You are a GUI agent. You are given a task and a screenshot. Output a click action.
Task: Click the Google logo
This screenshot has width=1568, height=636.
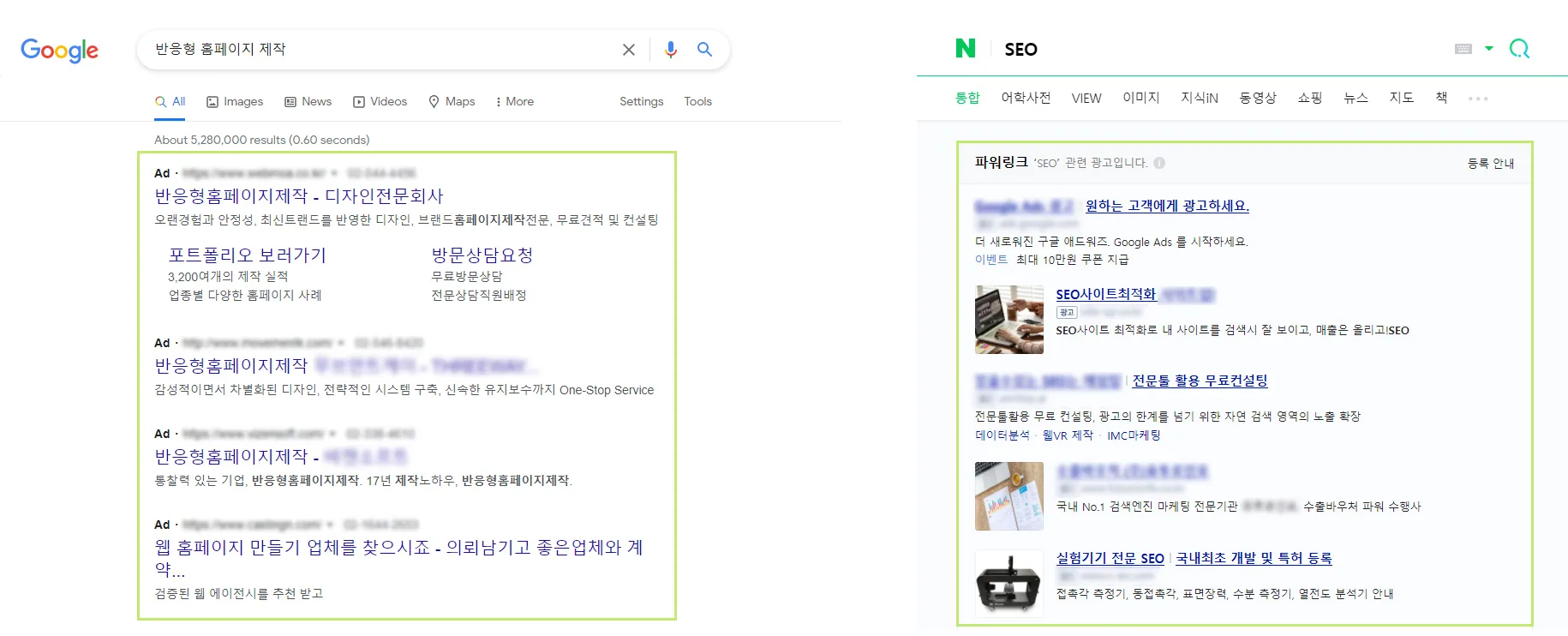tap(59, 51)
